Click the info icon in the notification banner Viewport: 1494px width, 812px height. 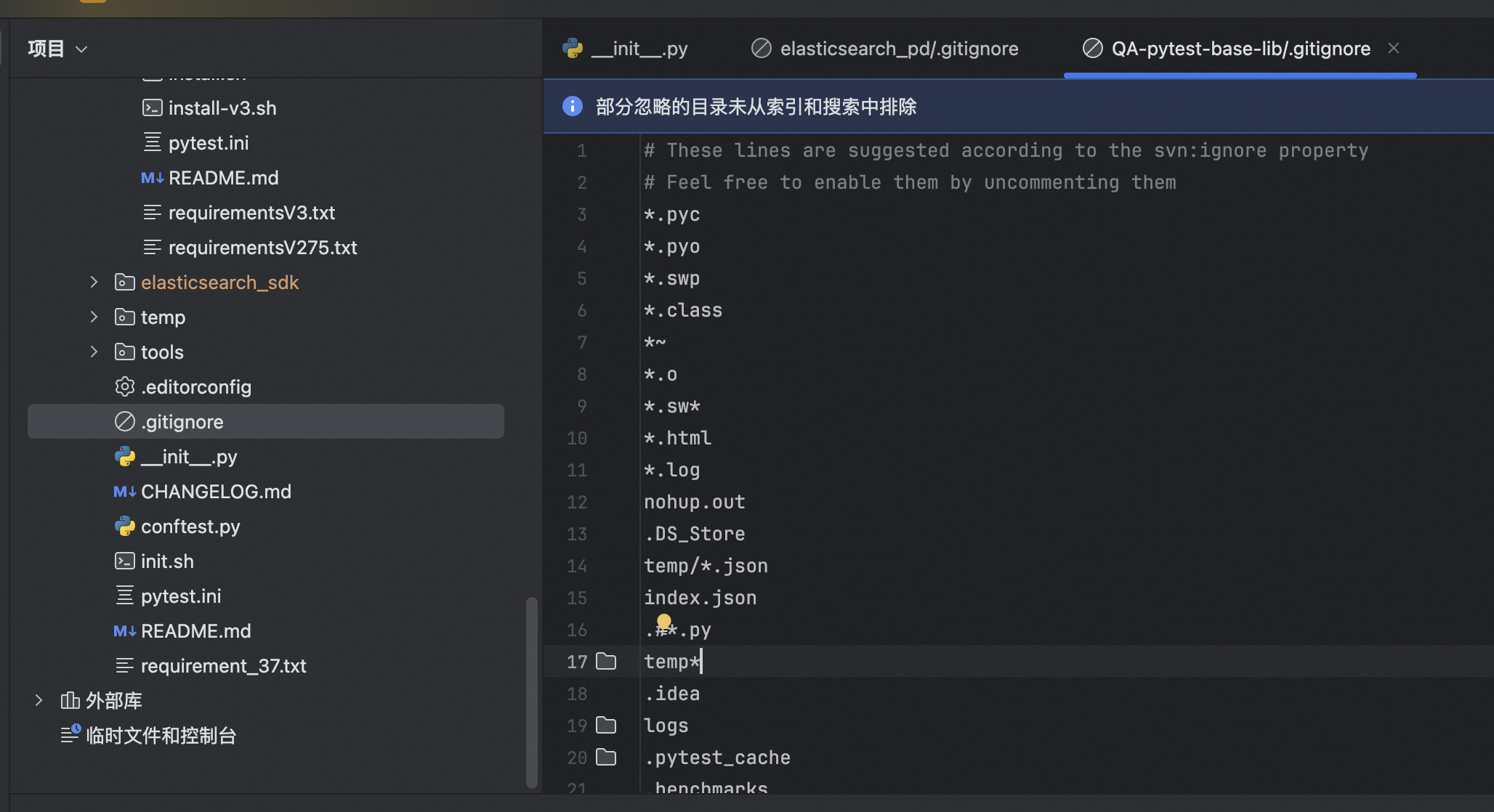[573, 107]
